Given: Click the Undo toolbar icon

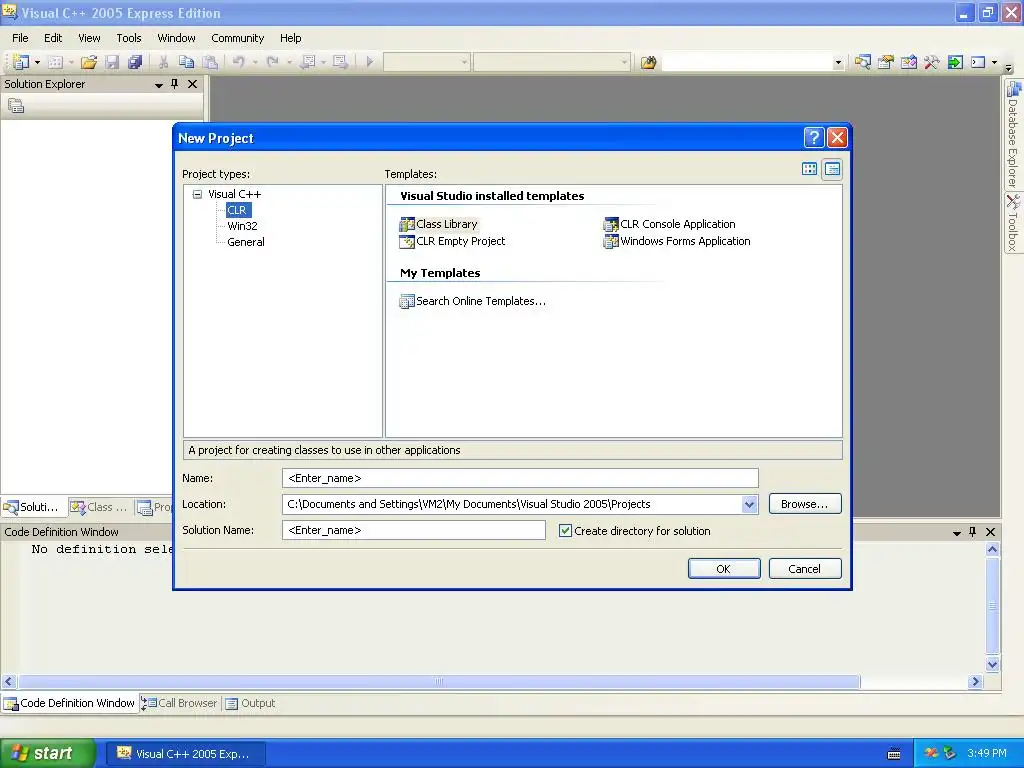Looking at the screenshot, I should 238,62.
